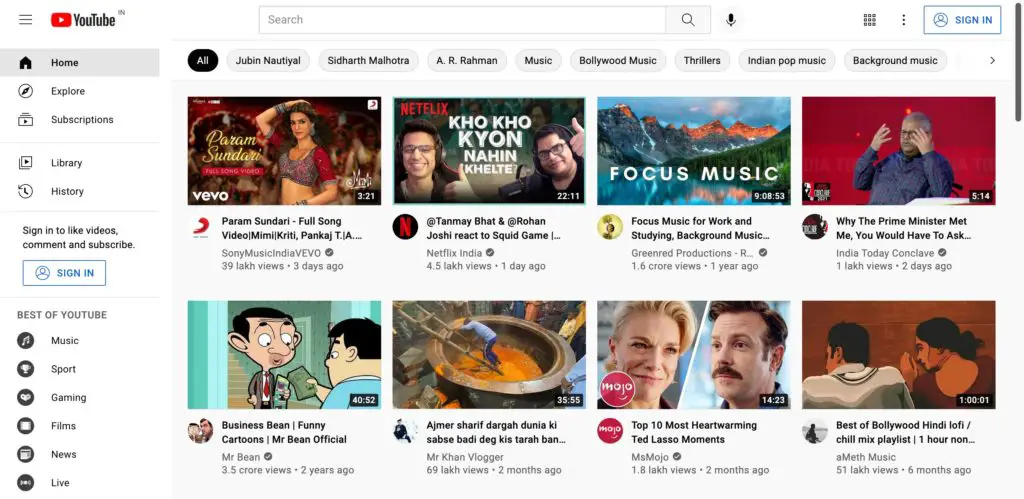Open the Ajmer sharif dargah video title
The image size is (1024, 499).
coord(496,432)
